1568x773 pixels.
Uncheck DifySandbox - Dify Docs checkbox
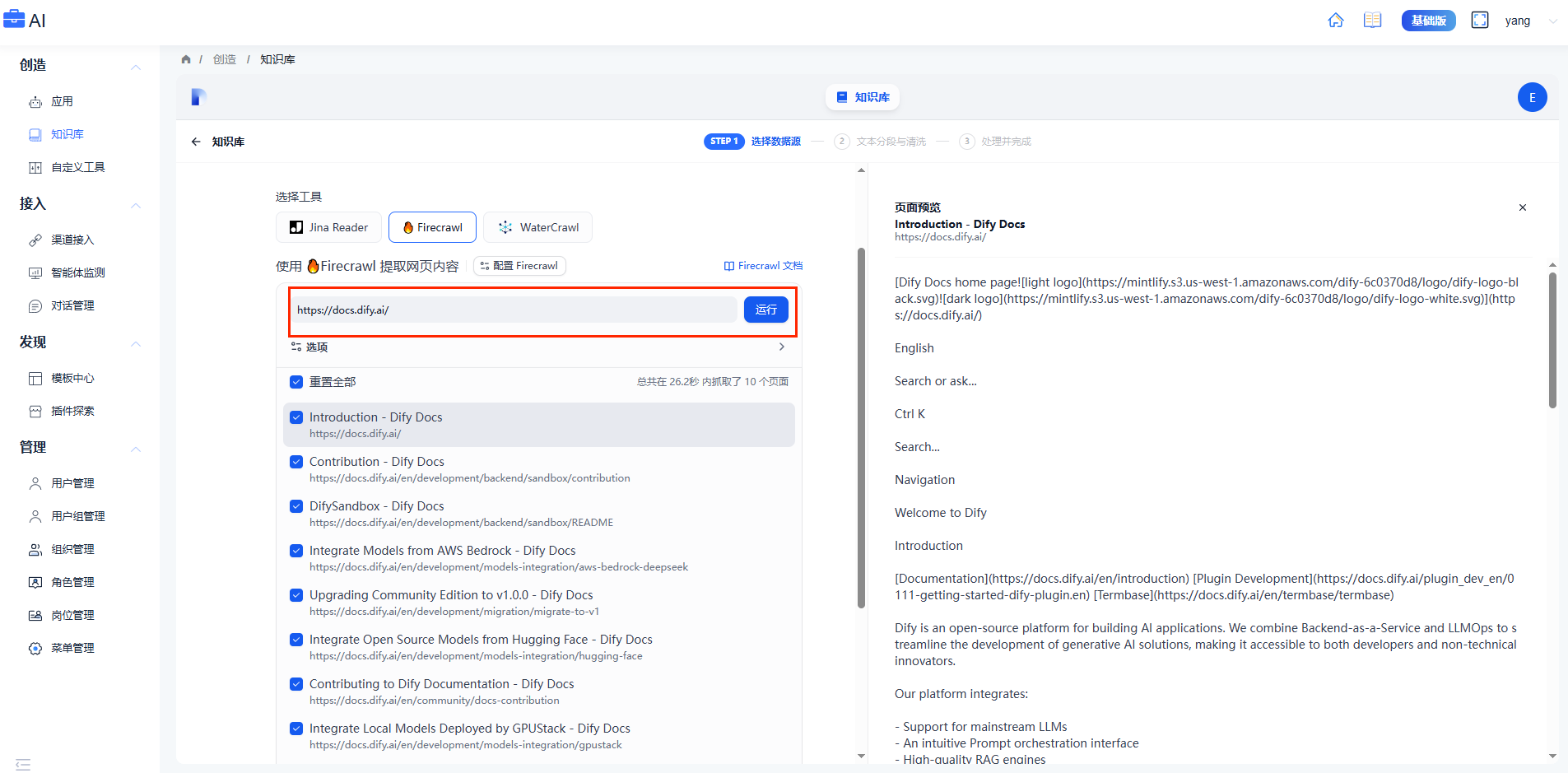[x=296, y=506]
